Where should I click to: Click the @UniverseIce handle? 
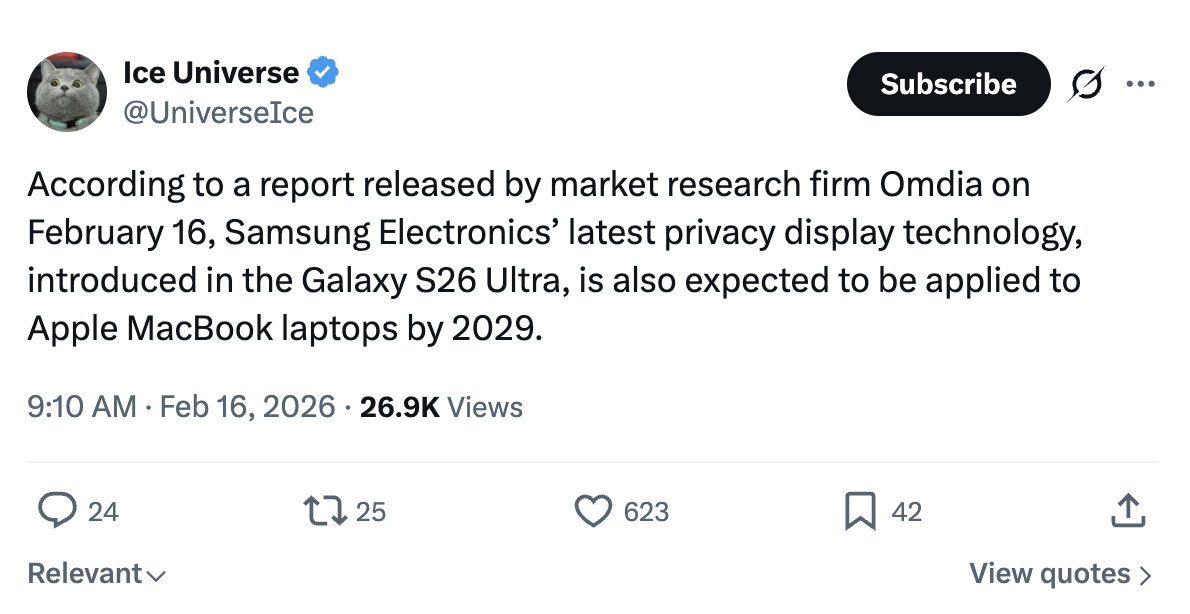click(x=220, y=112)
